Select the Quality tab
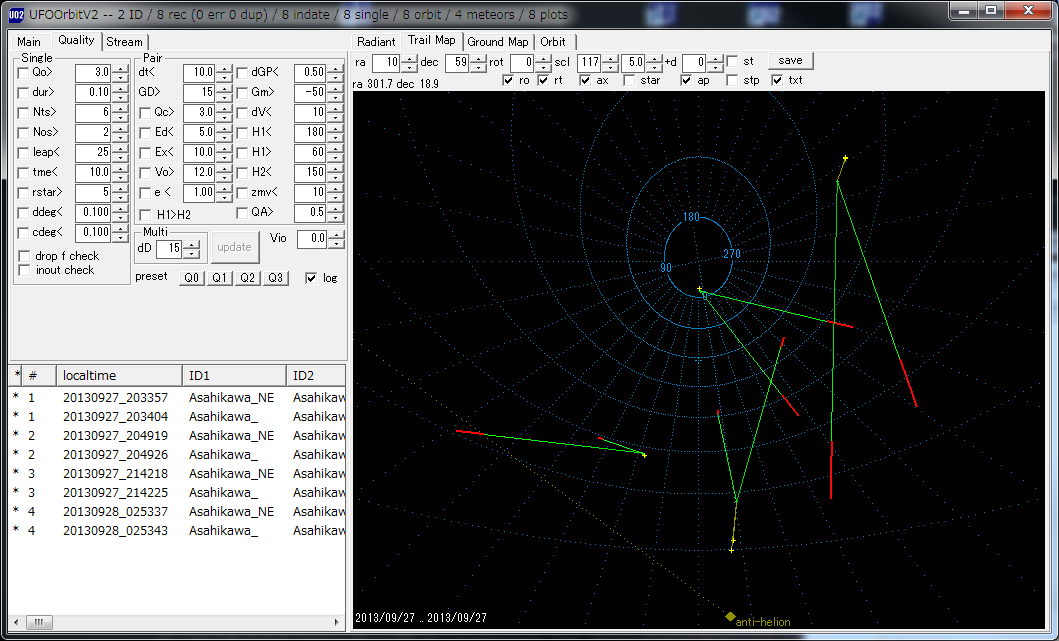 point(76,40)
